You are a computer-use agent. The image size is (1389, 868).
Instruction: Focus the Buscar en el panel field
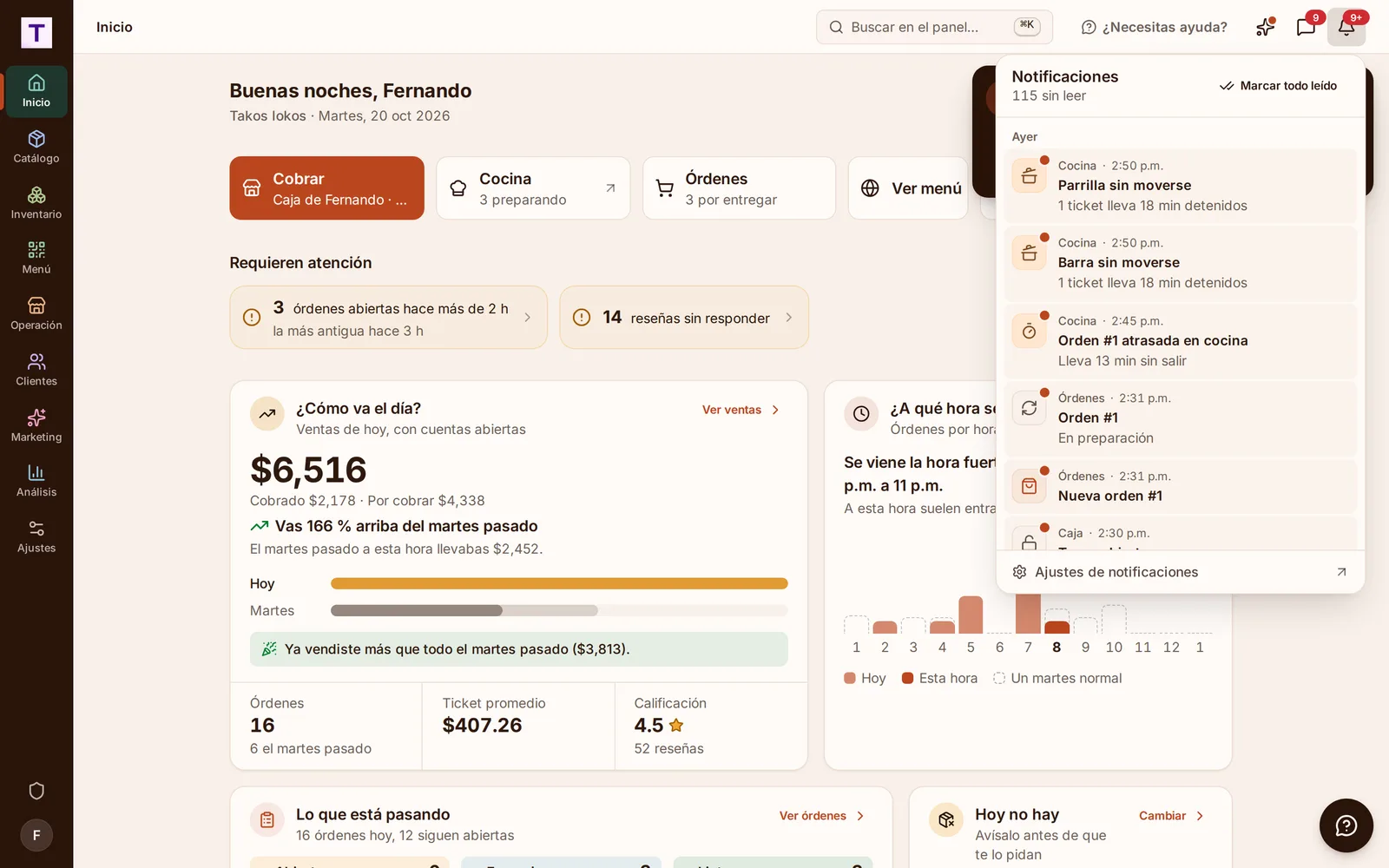934,27
